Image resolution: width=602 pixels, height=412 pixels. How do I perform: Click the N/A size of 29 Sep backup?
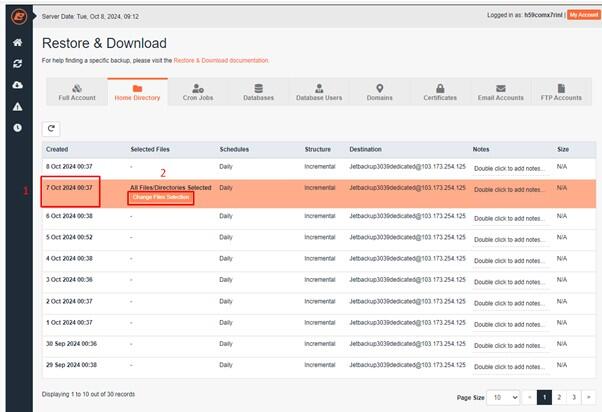[x=562, y=365]
